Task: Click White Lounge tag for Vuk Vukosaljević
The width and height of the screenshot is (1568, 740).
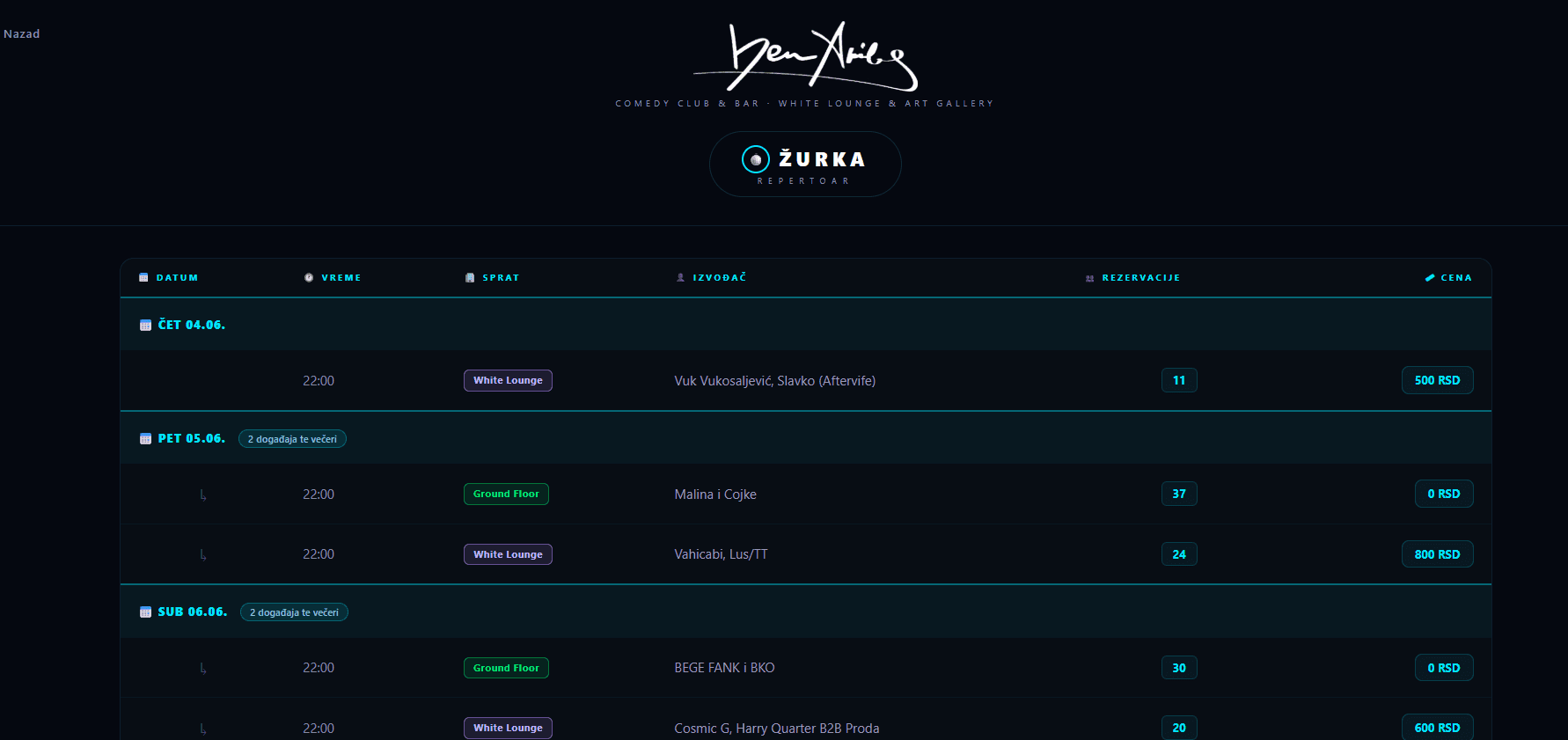Action: [508, 380]
